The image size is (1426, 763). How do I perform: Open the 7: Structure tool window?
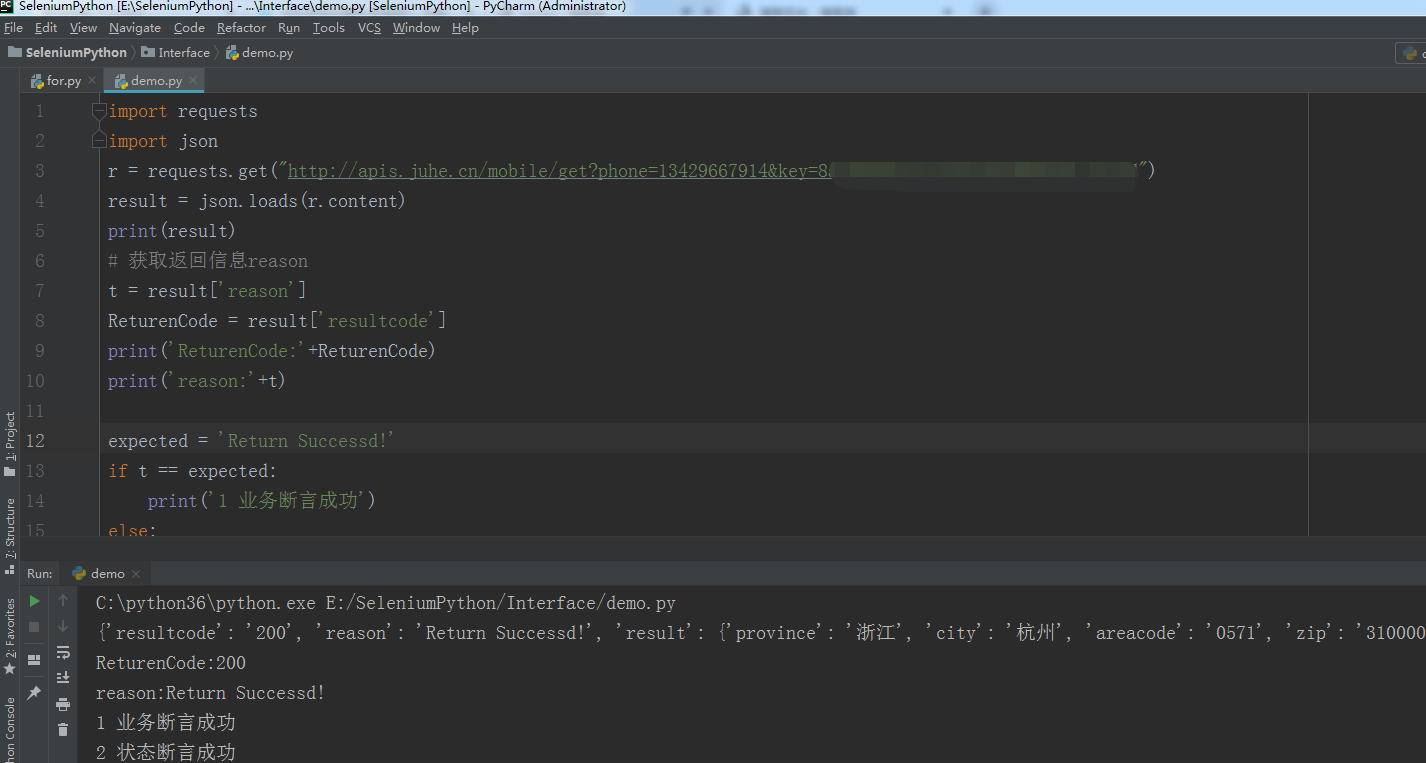point(10,534)
